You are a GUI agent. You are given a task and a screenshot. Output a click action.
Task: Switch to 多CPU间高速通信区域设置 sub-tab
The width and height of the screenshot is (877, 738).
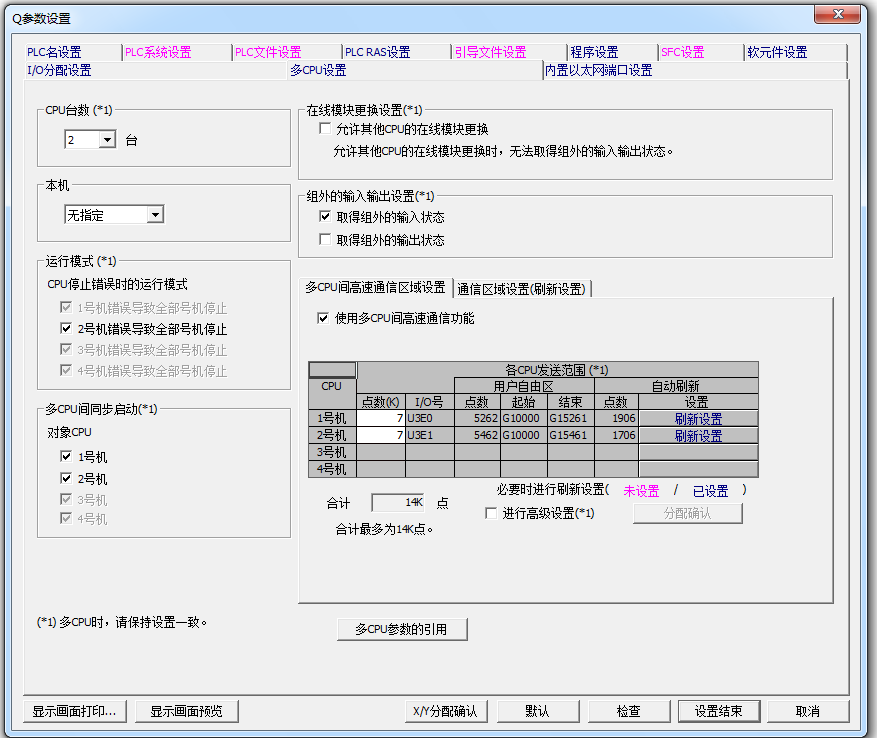375,288
